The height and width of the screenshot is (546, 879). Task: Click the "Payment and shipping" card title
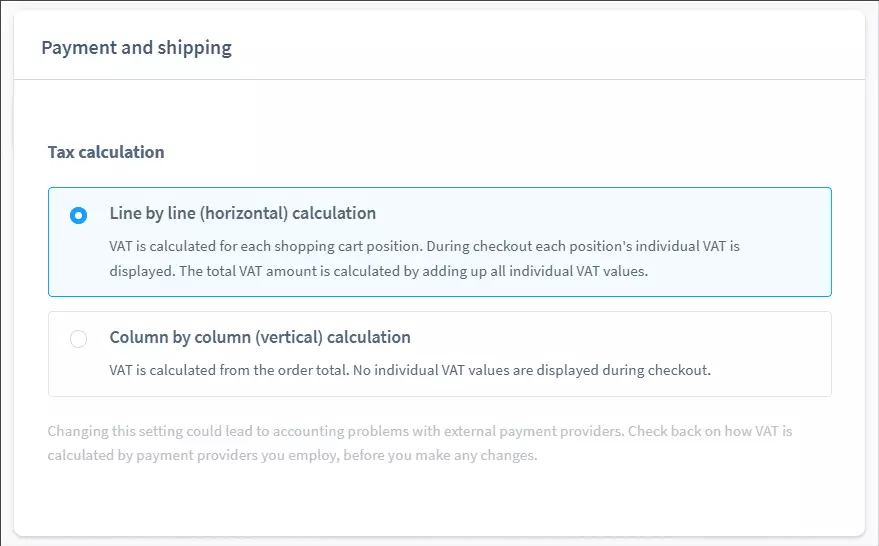(x=136, y=48)
